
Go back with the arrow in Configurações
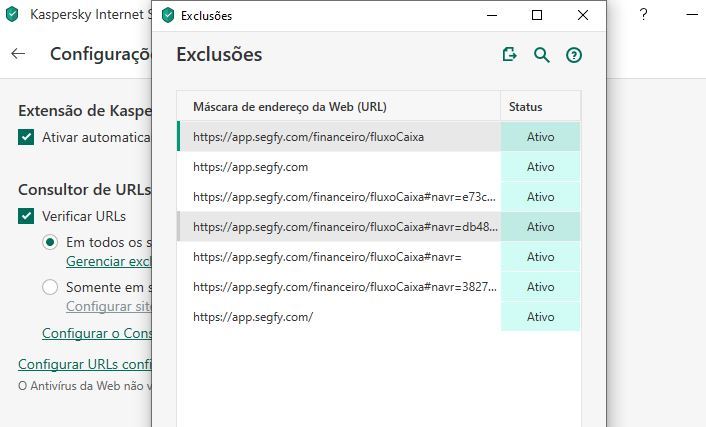click(x=18, y=54)
